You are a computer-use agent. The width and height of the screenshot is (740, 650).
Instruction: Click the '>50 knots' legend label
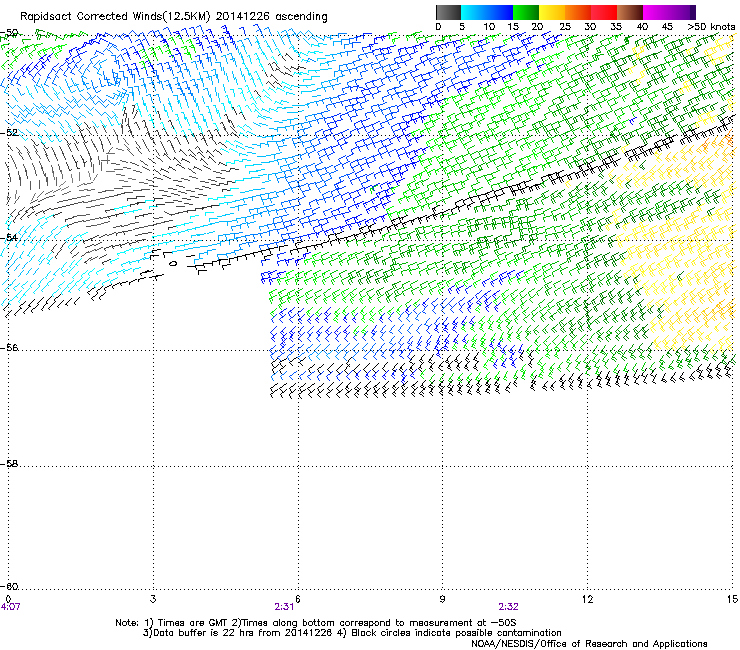point(711,27)
